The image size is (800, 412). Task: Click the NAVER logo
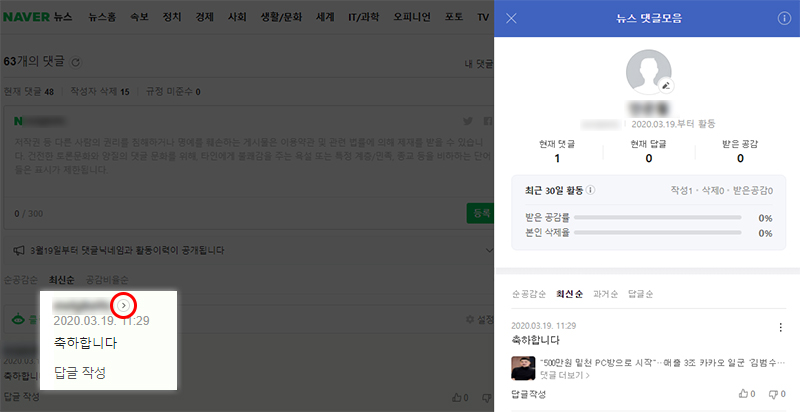26,17
